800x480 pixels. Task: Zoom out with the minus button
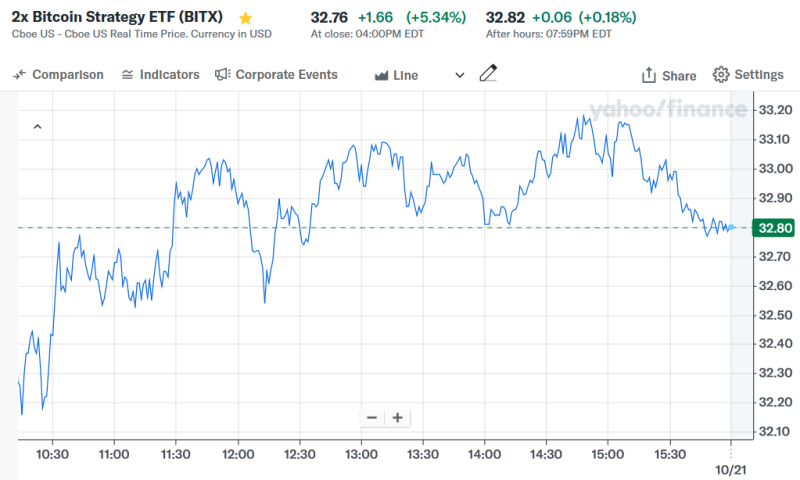[x=372, y=418]
